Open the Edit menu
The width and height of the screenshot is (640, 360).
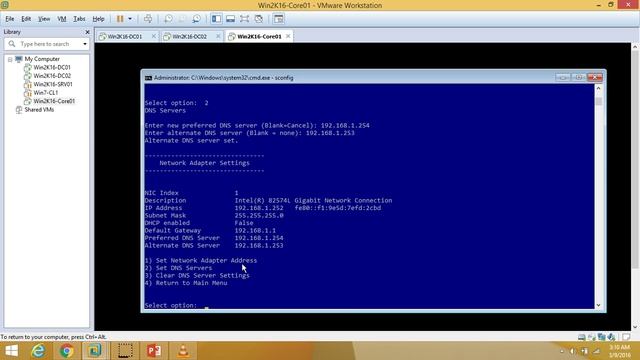26,19
